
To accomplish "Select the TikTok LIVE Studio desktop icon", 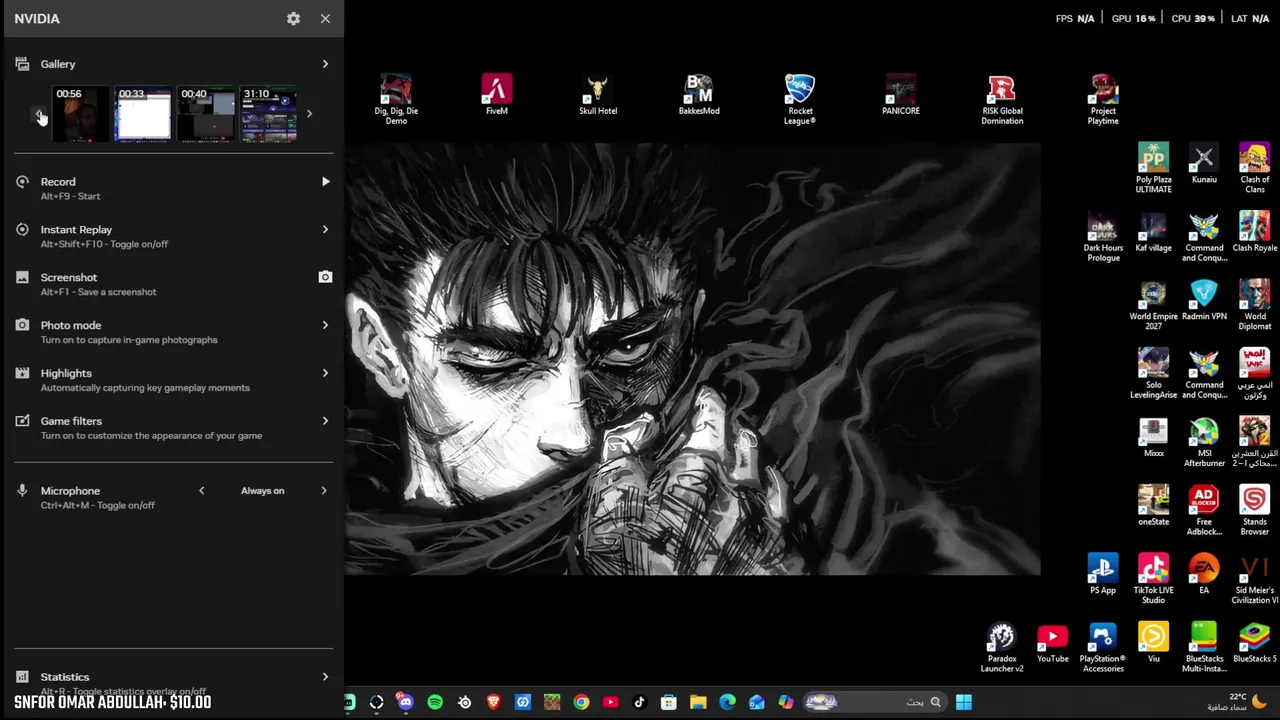I will pos(1153,579).
